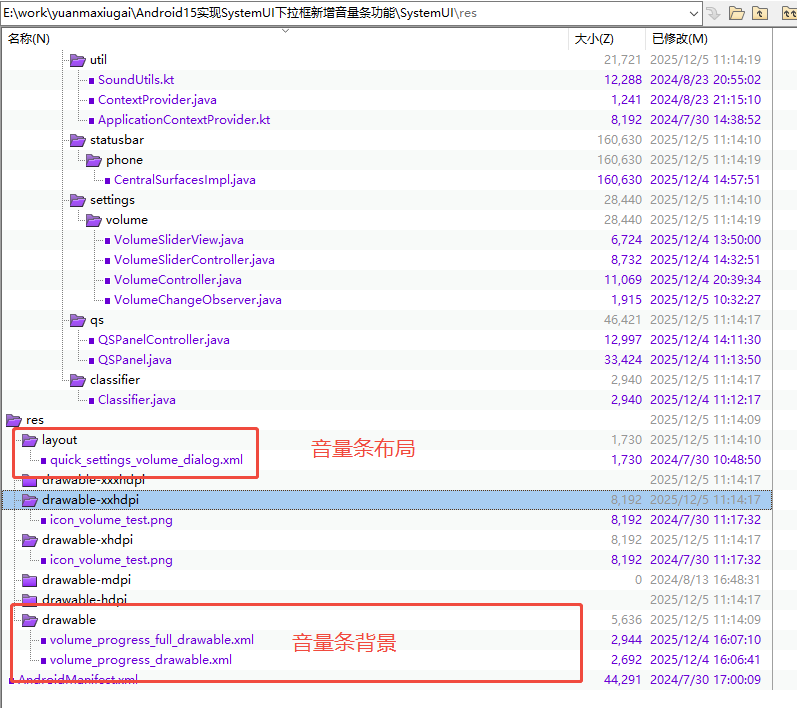Viewport: 797px width, 708px height.
Task: Click the util folder name
Action: [98, 60]
